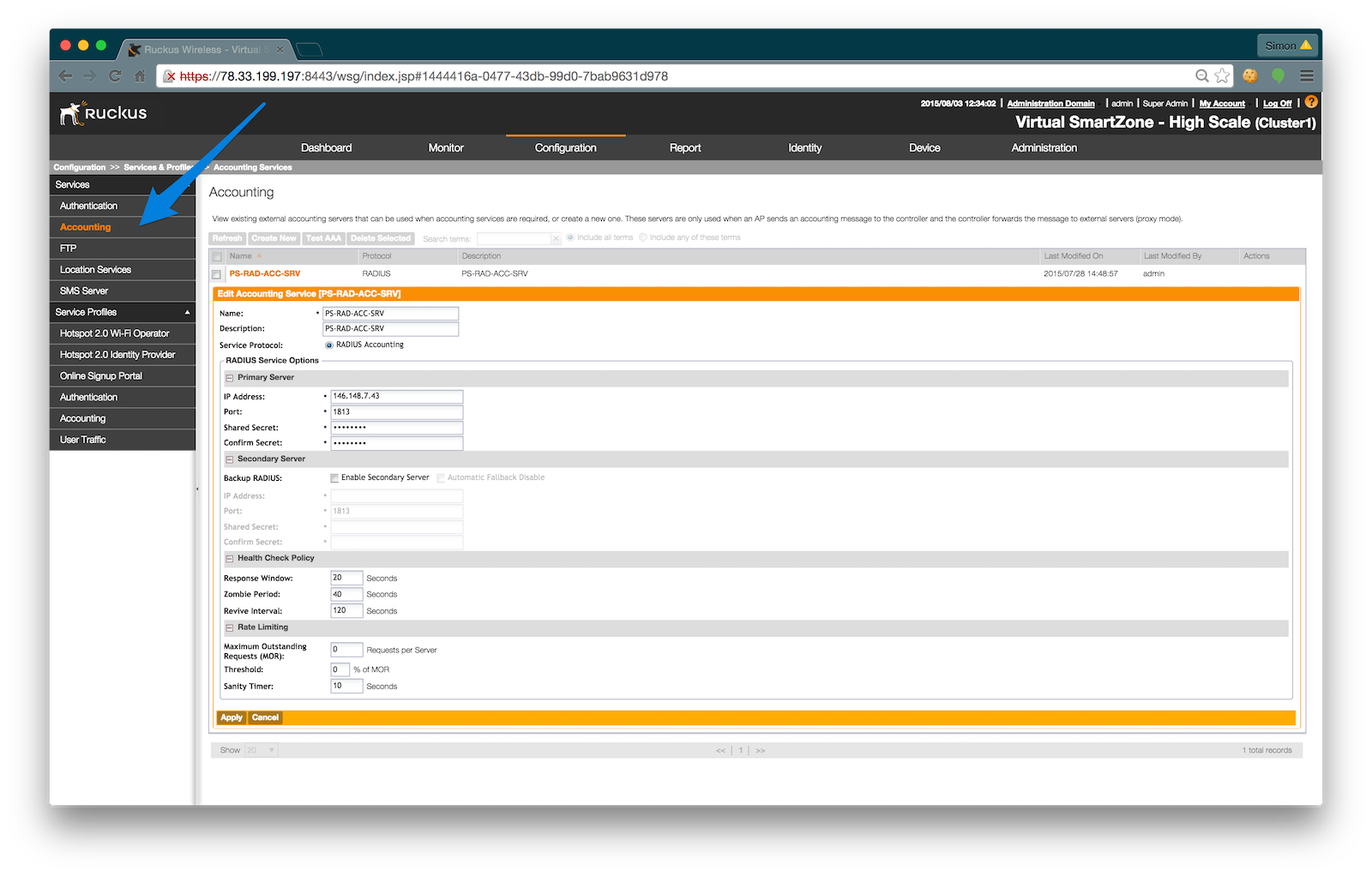Open the Report tab

click(685, 147)
